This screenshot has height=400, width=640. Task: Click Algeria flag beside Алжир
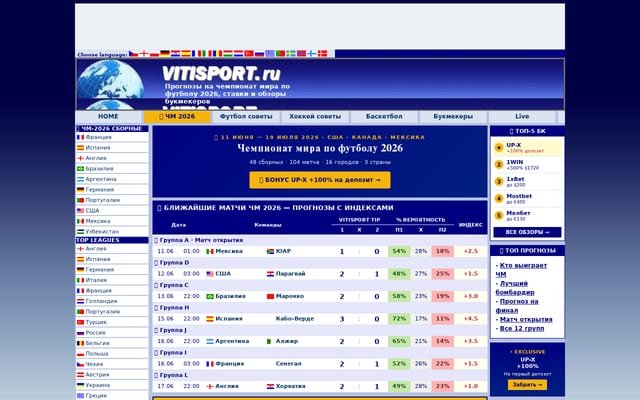coord(269,341)
